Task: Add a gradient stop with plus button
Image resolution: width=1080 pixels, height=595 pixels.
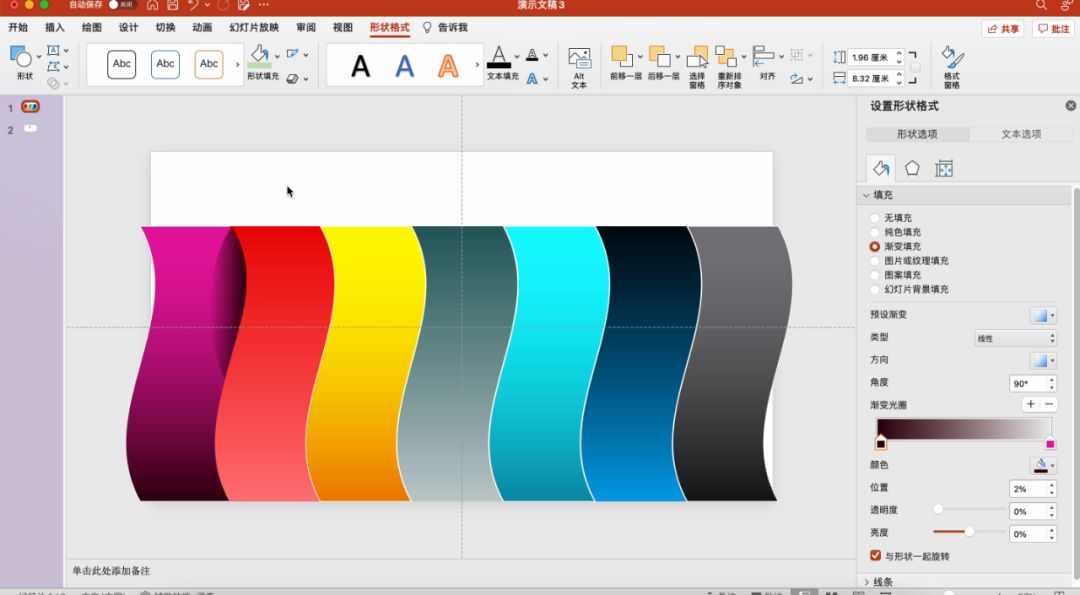Action: pyautogui.click(x=1030, y=404)
